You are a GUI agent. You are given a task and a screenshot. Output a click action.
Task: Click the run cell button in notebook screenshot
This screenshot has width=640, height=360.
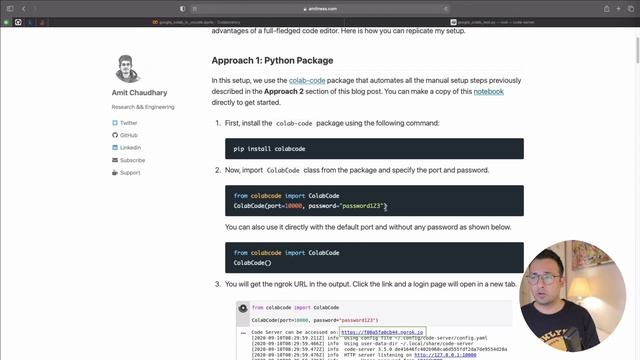243,308
